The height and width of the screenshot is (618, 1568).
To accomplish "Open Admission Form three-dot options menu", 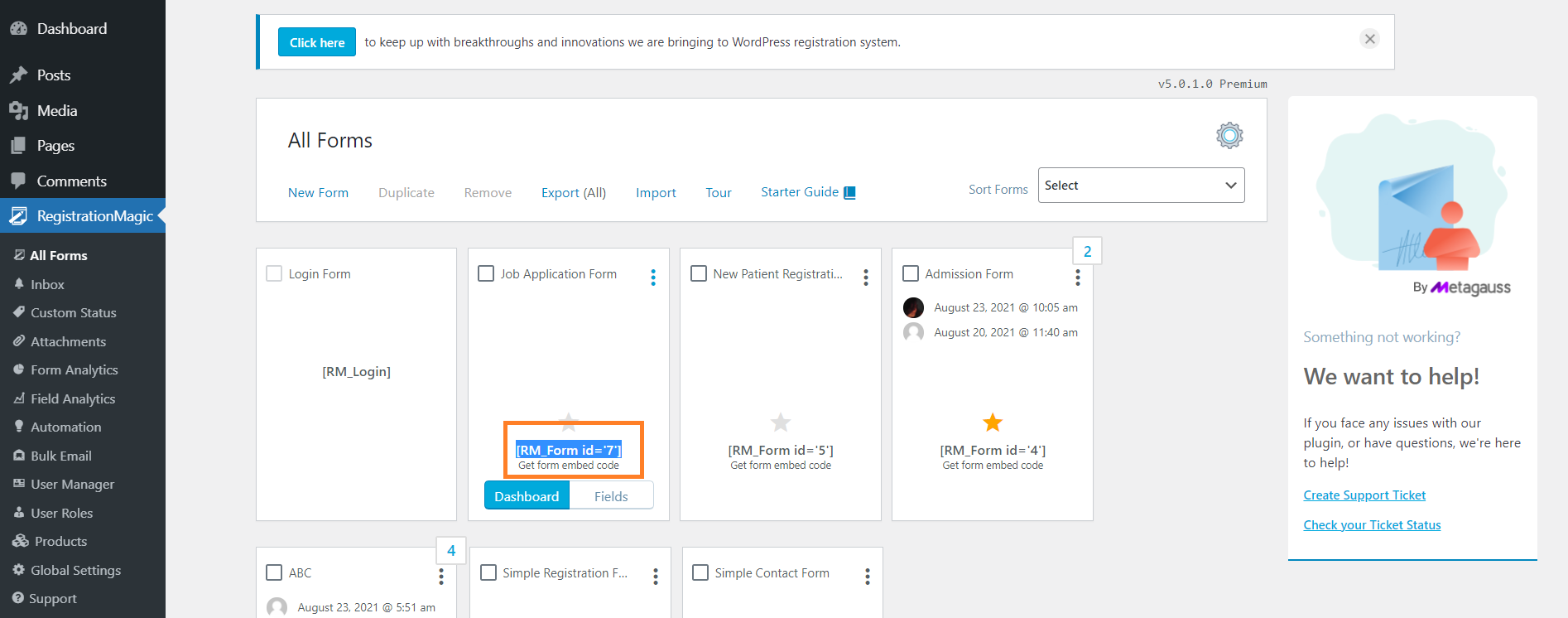I will (1077, 278).
